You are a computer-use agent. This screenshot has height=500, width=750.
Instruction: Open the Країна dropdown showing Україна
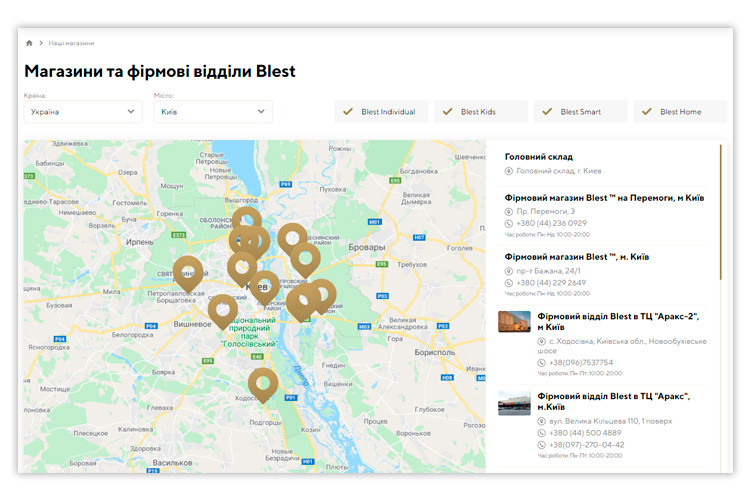tap(83, 111)
